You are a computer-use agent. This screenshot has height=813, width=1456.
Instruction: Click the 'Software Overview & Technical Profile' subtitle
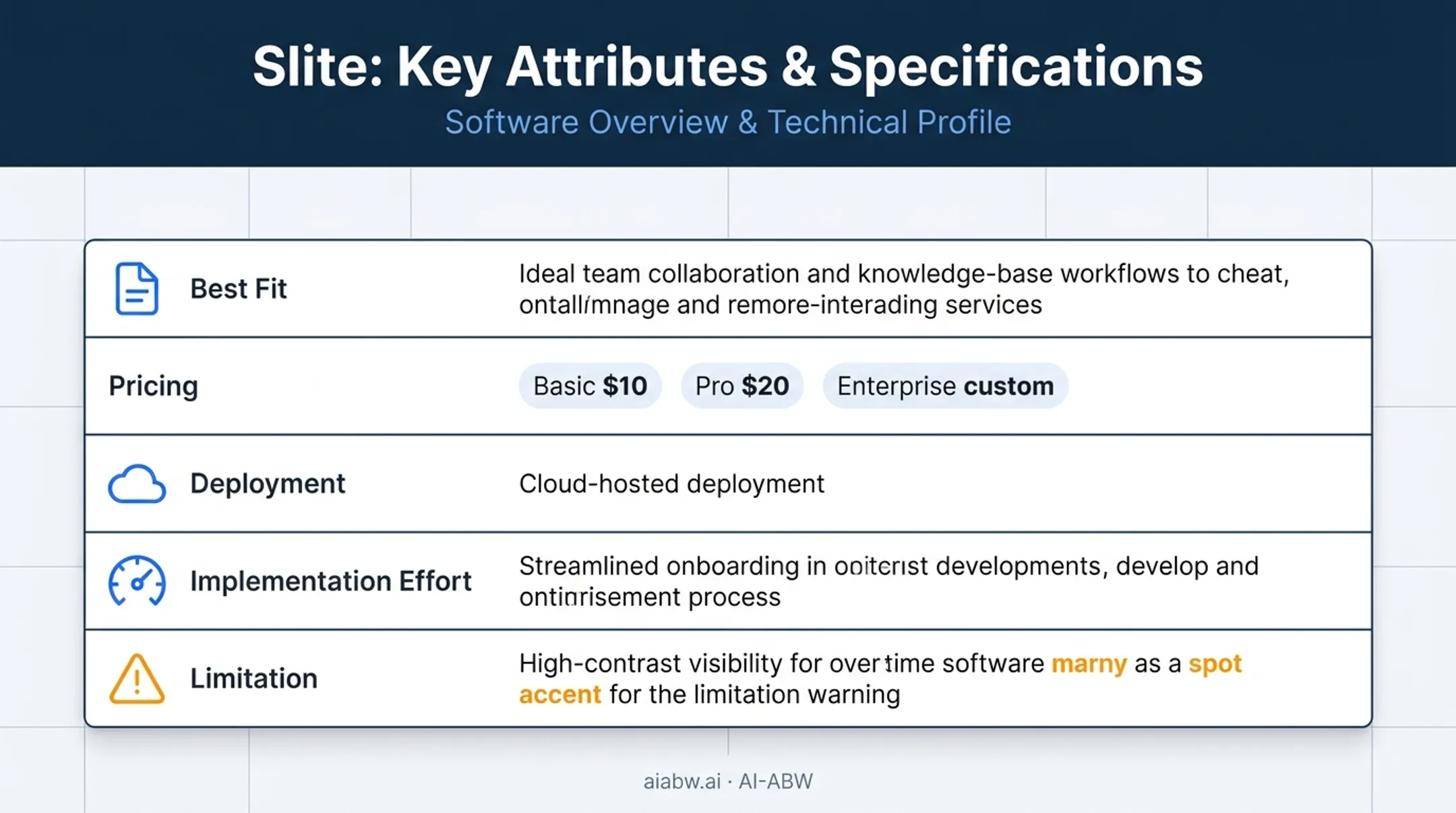pyautogui.click(x=728, y=123)
